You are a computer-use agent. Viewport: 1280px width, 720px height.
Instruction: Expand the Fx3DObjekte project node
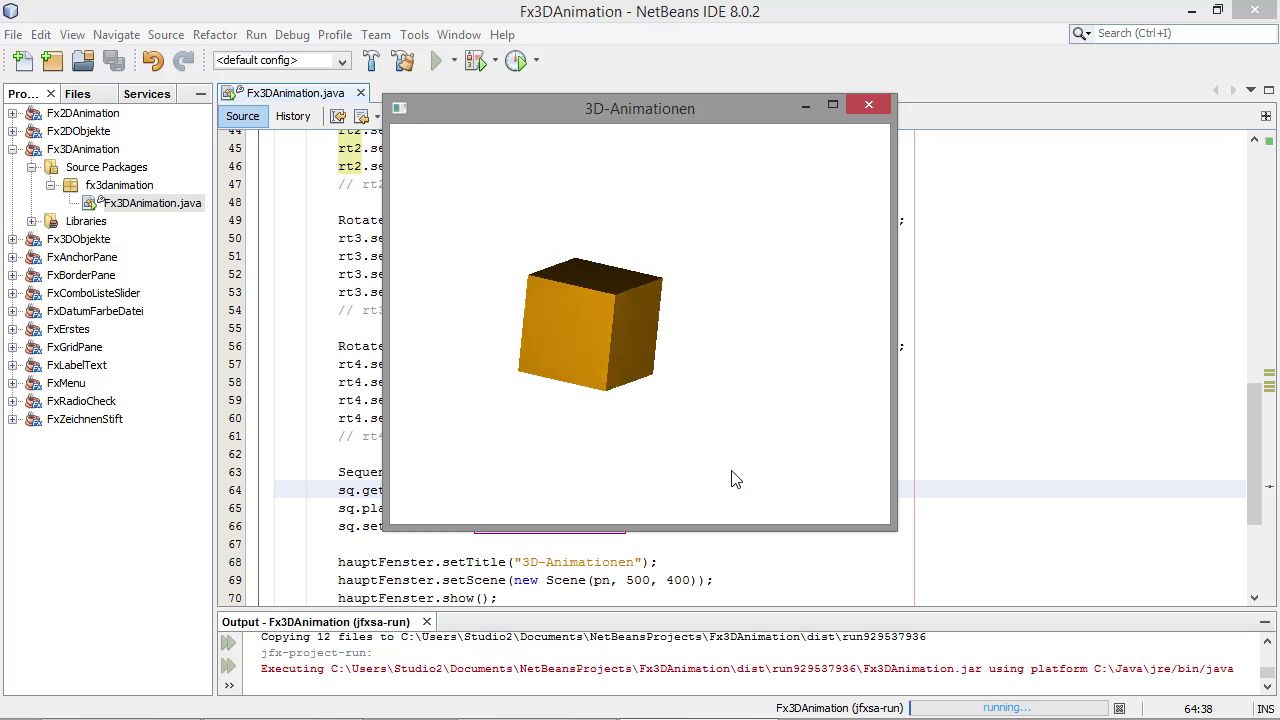pos(12,239)
